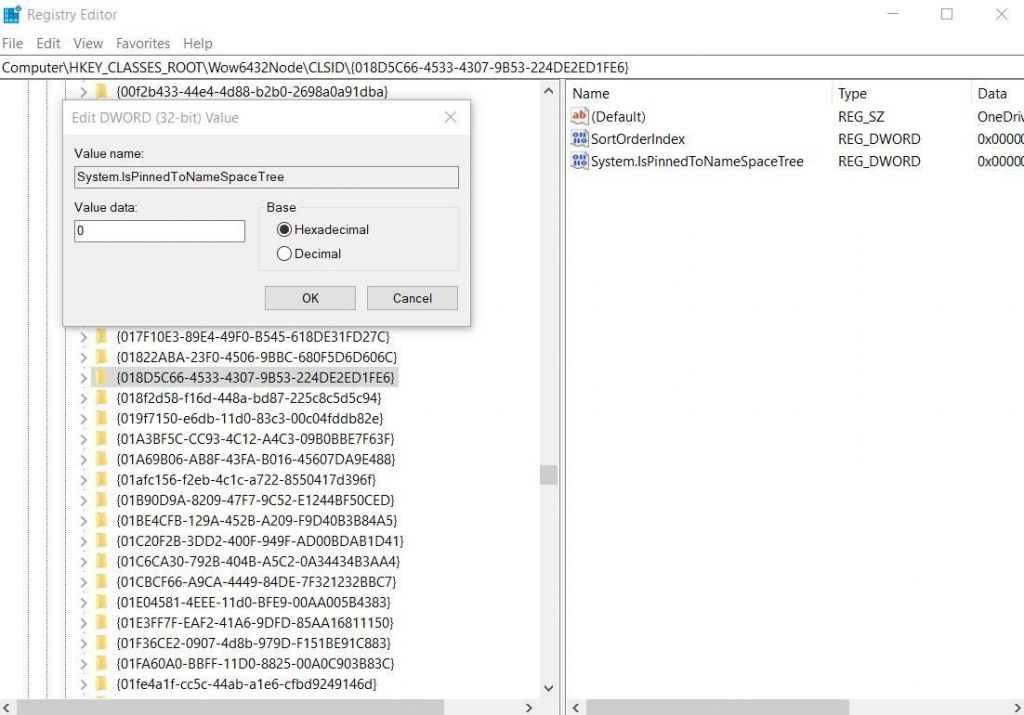Click the REG_SZ icon beside (Default)
1024x715 pixels.
pyautogui.click(x=579, y=116)
